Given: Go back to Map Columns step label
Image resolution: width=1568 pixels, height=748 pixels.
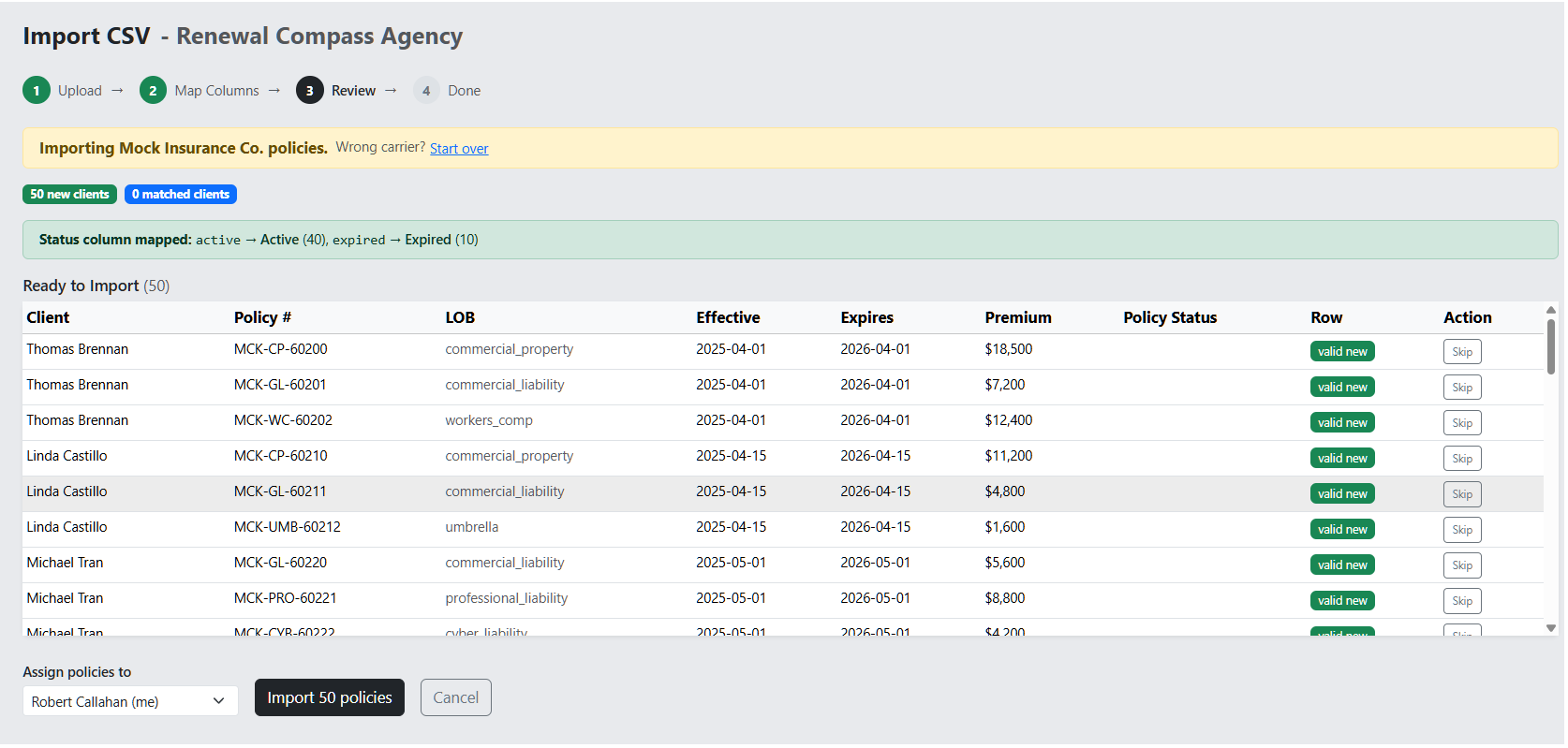Looking at the screenshot, I should click(x=216, y=91).
